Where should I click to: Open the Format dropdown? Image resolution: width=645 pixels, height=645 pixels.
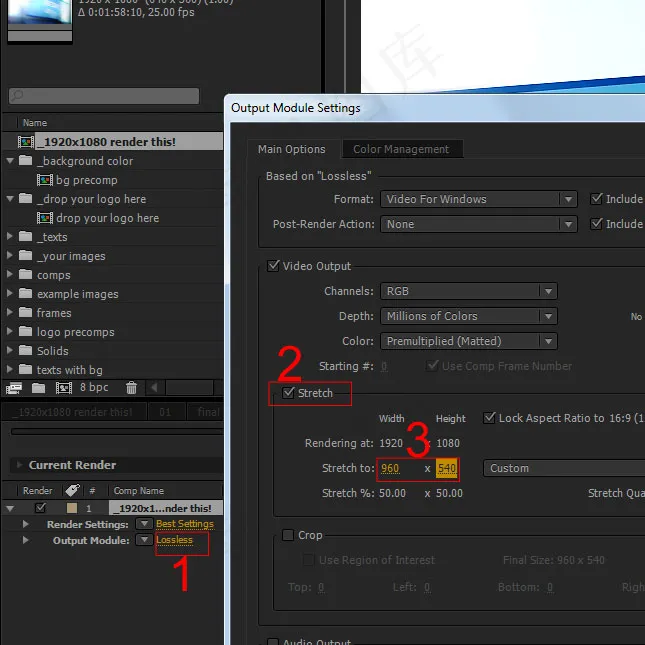(478, 199)
